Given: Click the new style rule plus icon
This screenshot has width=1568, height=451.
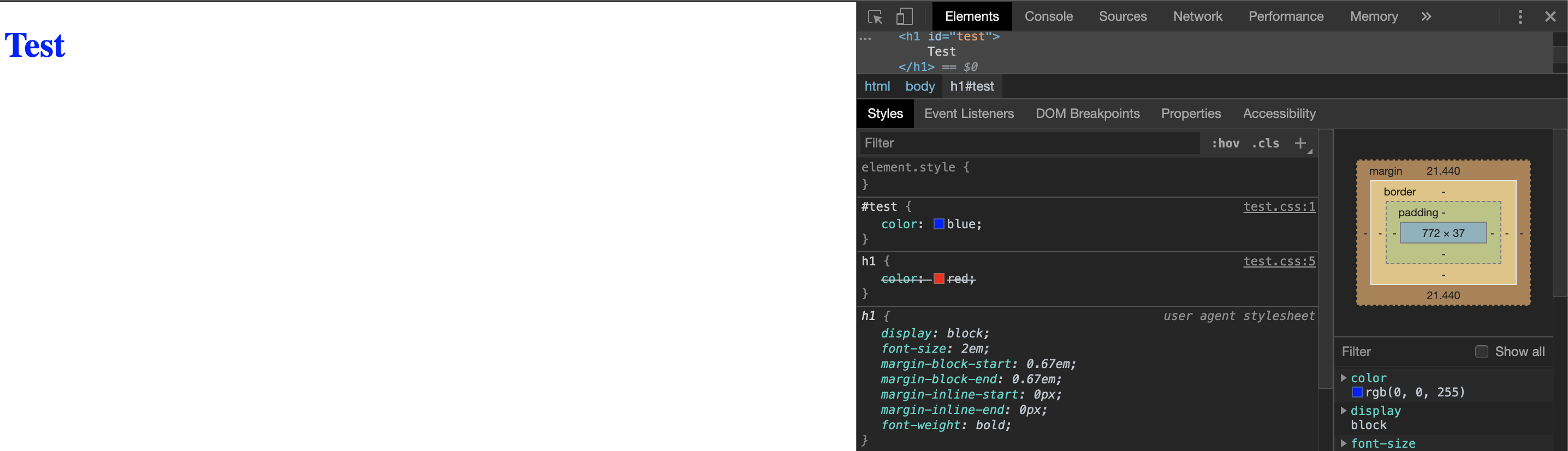Looking at the screenshot, I should [x=1300, y=143].
